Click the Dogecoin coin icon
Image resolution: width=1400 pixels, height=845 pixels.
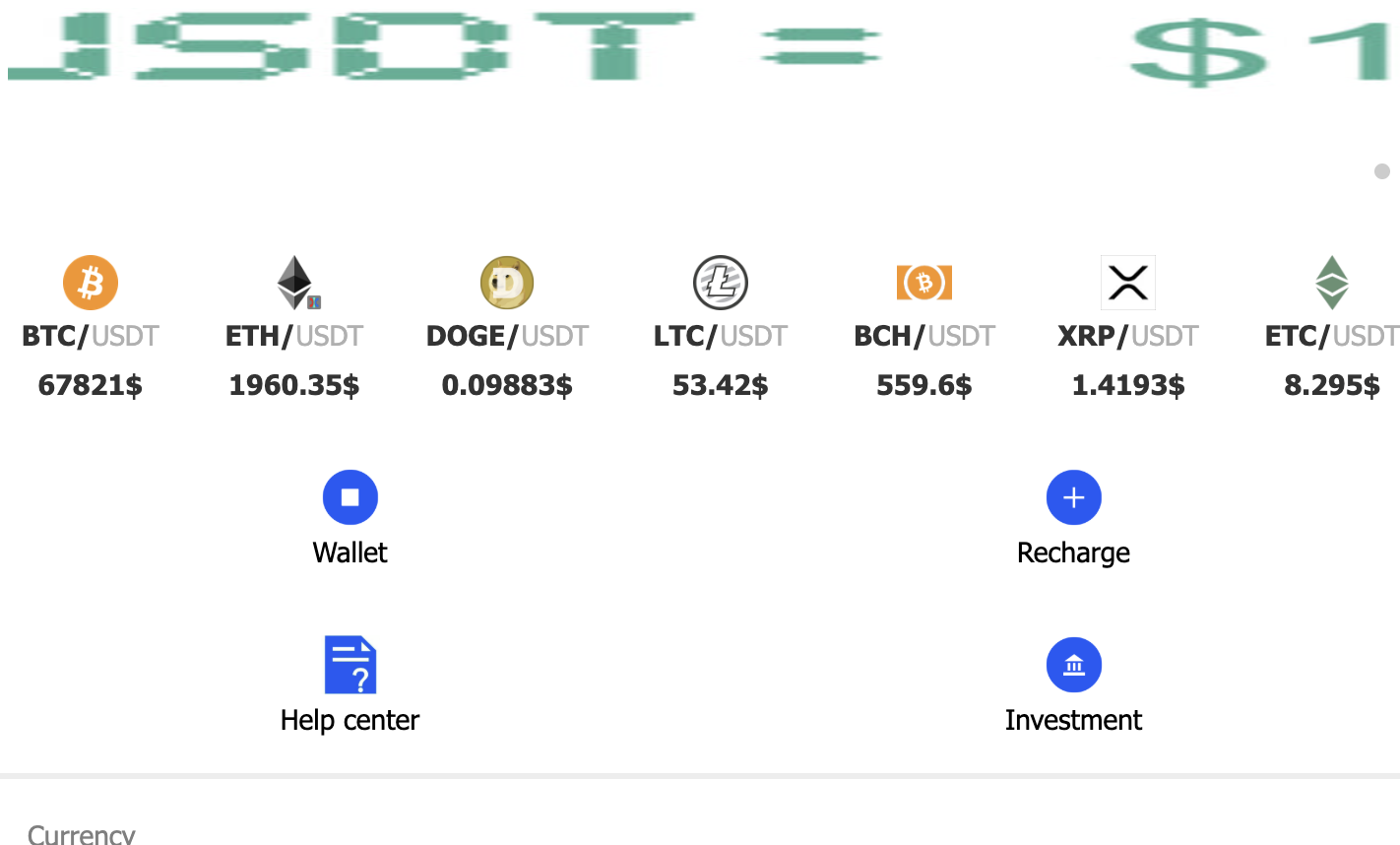pyautogui.click(x=507, y=283)
